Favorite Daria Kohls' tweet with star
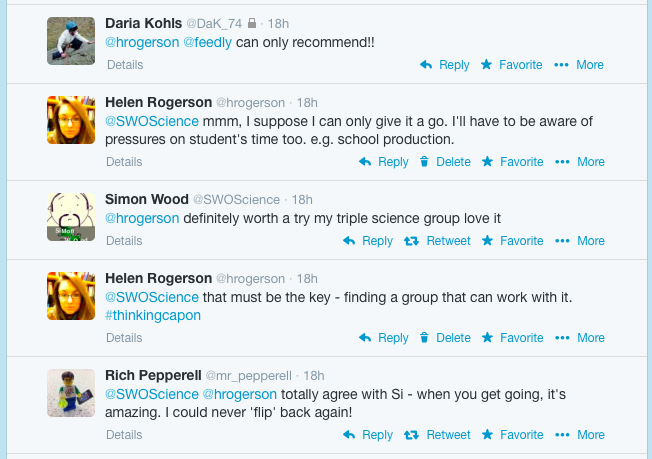The height and width of the screenshot is (459, 652). pyautogui.click(x=511, y=65)
